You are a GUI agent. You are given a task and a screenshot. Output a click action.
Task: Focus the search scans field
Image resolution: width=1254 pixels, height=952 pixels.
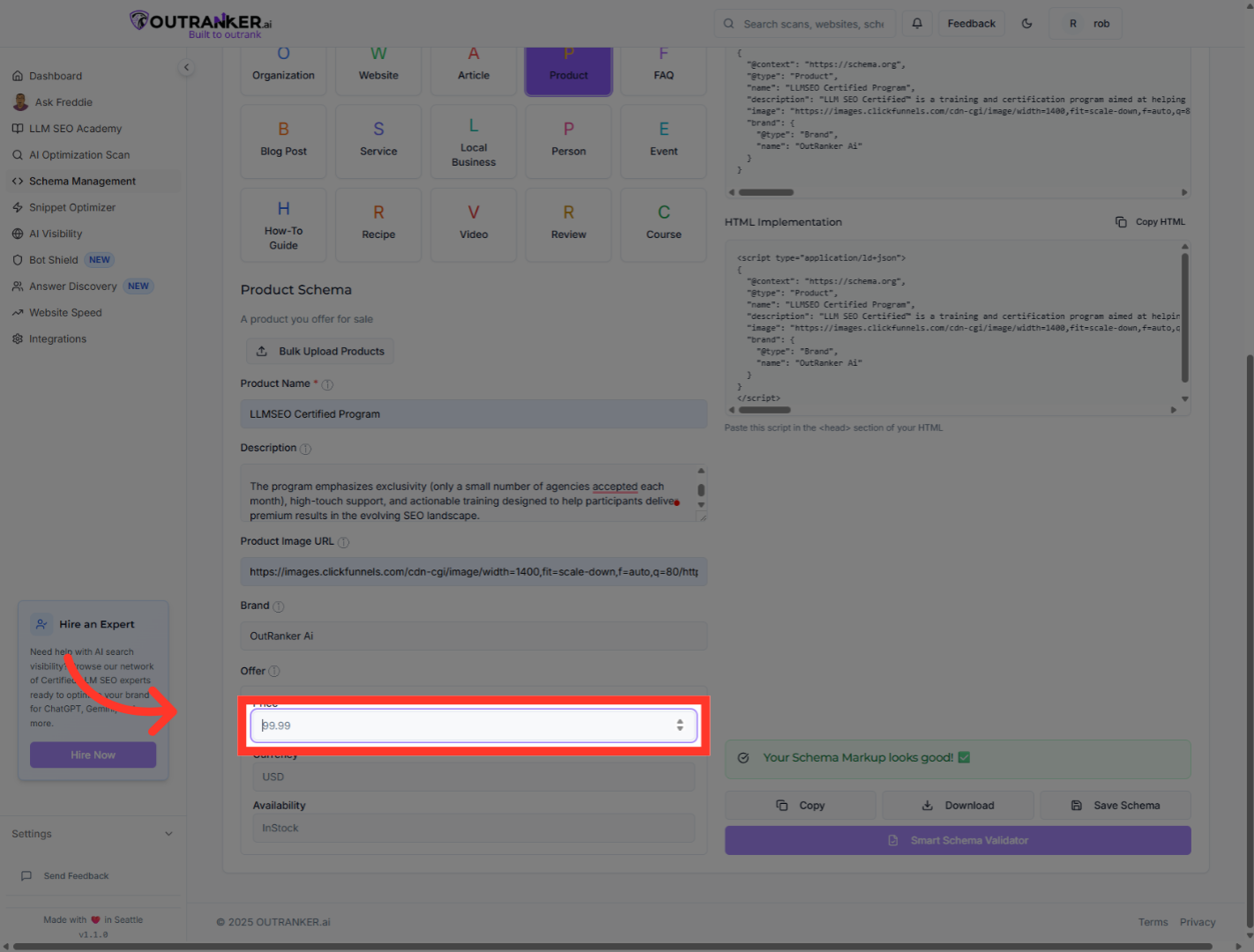coord(804,24)
